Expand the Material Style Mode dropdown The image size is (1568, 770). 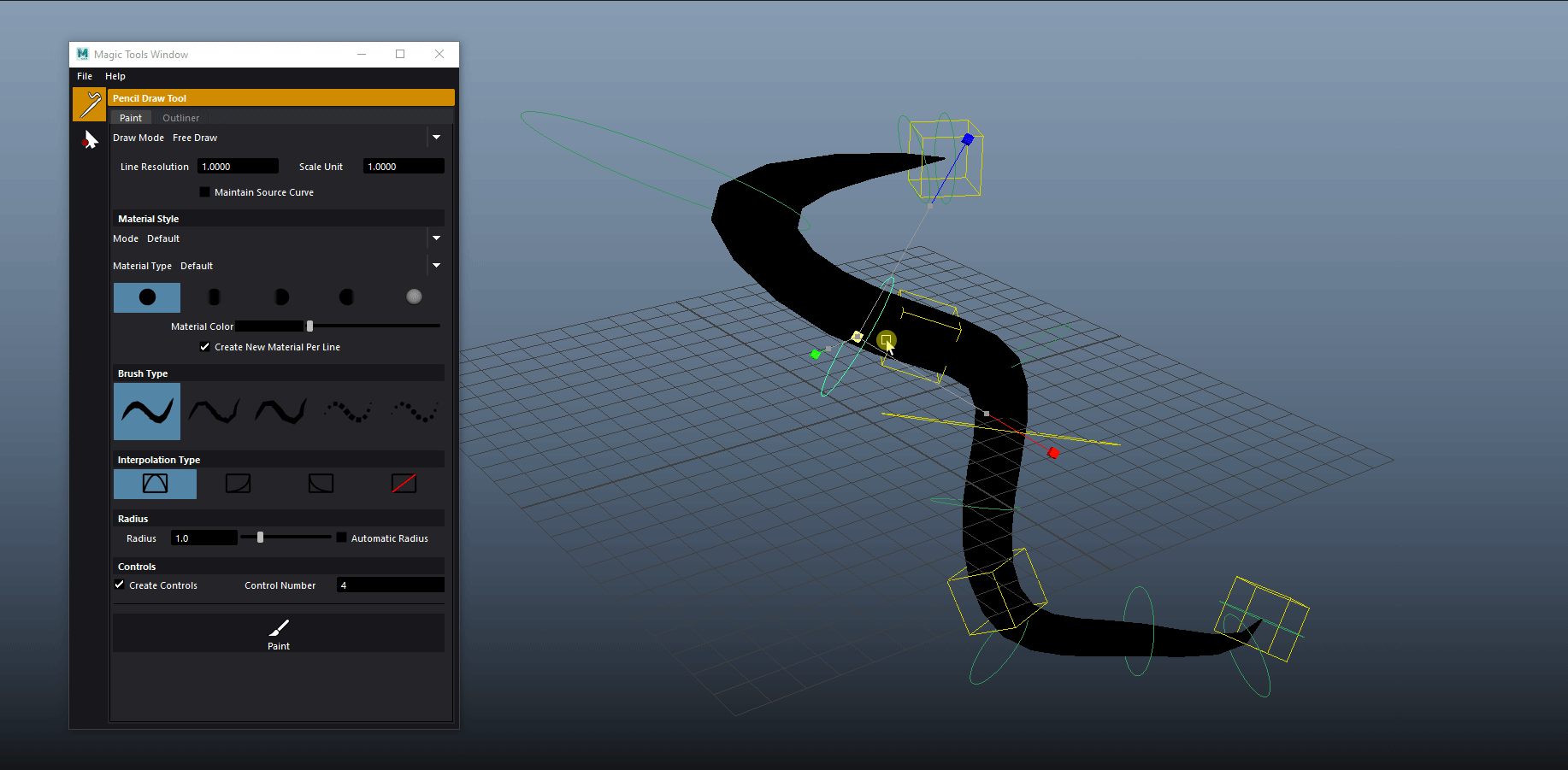pos(436,238)
